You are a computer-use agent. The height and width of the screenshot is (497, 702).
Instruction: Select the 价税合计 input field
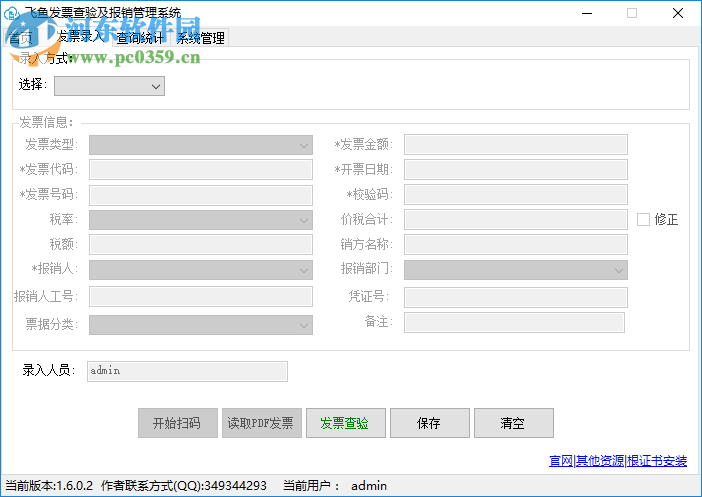click(x=516, y=219)
